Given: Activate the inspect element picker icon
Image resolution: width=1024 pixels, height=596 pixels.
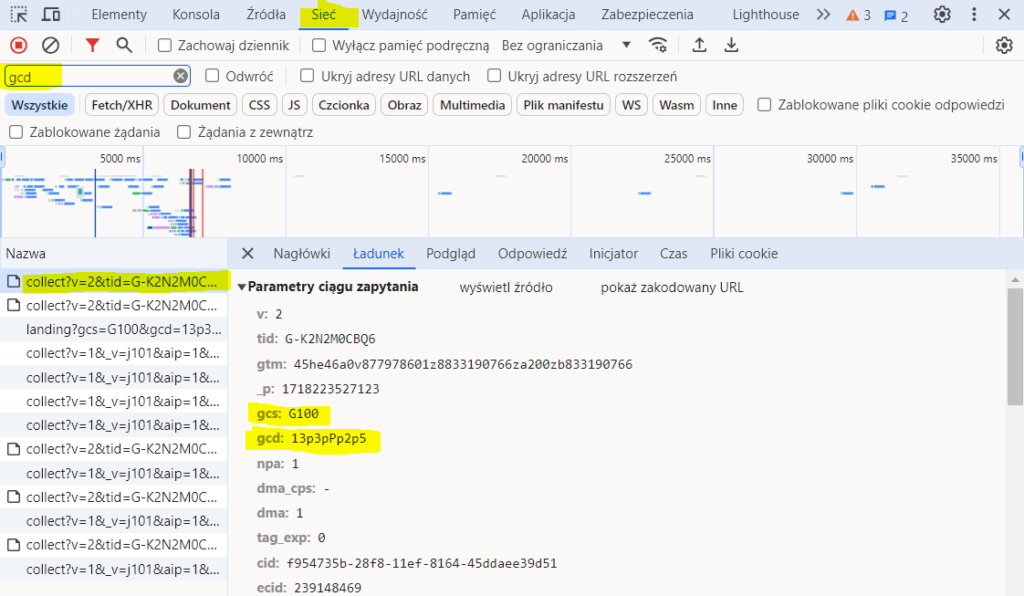Looking at the screenshot, I should [19, 14].
